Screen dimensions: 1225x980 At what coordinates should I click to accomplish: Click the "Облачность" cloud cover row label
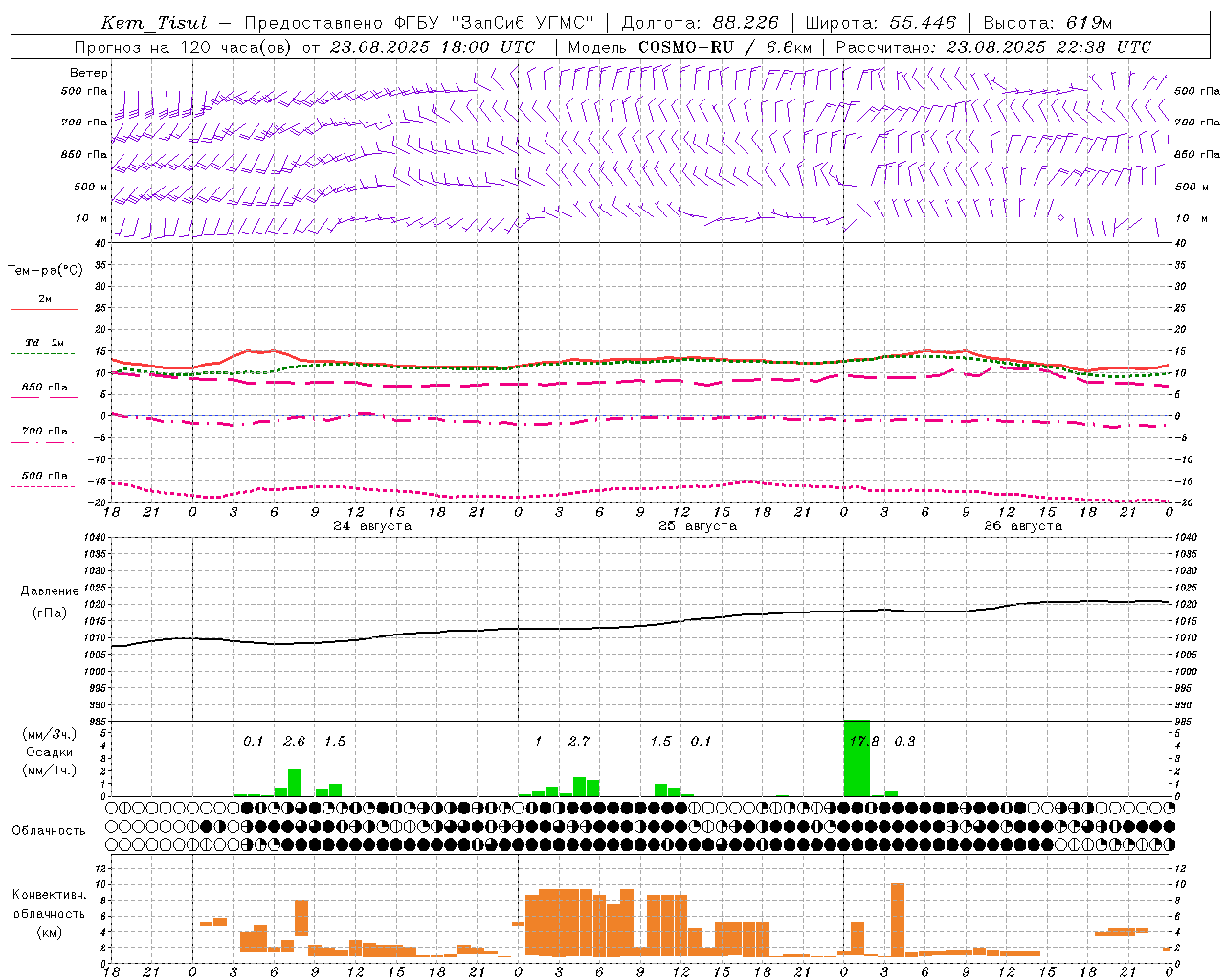(x=49, y=831)
